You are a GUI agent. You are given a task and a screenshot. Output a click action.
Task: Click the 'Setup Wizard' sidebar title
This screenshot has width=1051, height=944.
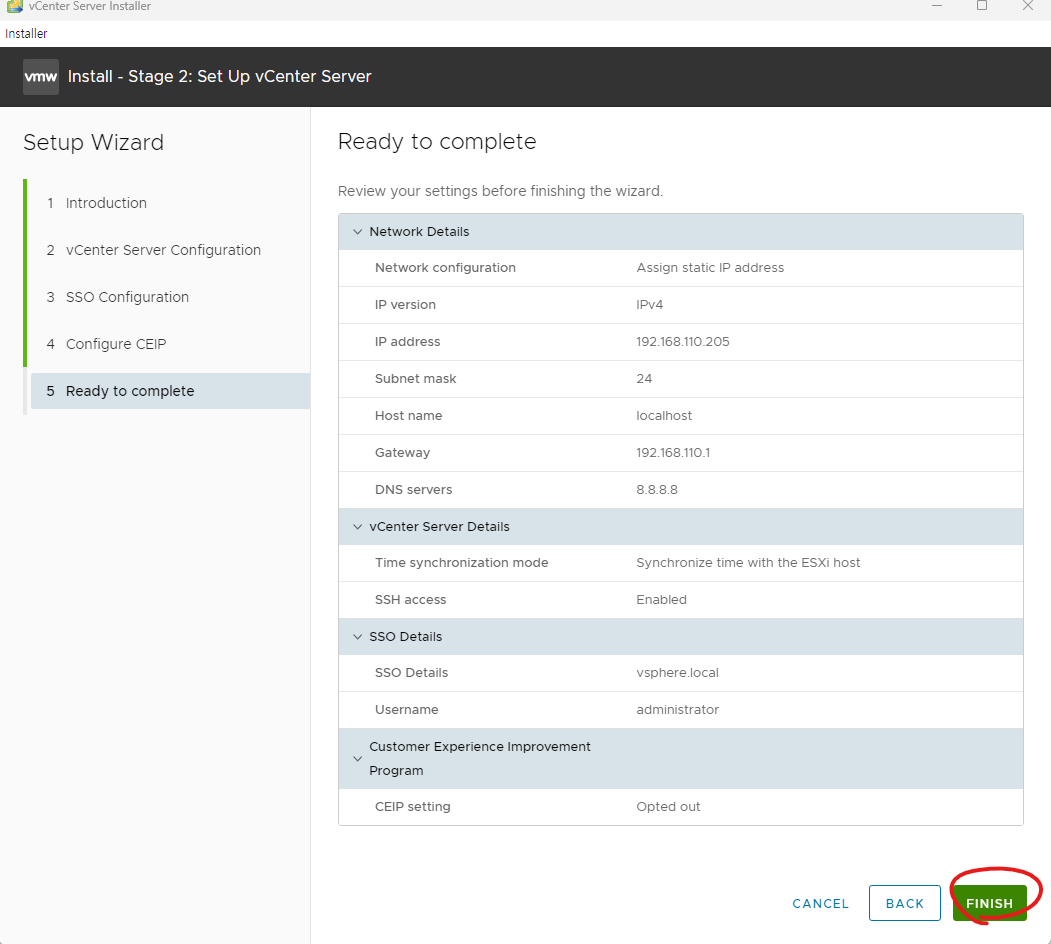point(93,142)
